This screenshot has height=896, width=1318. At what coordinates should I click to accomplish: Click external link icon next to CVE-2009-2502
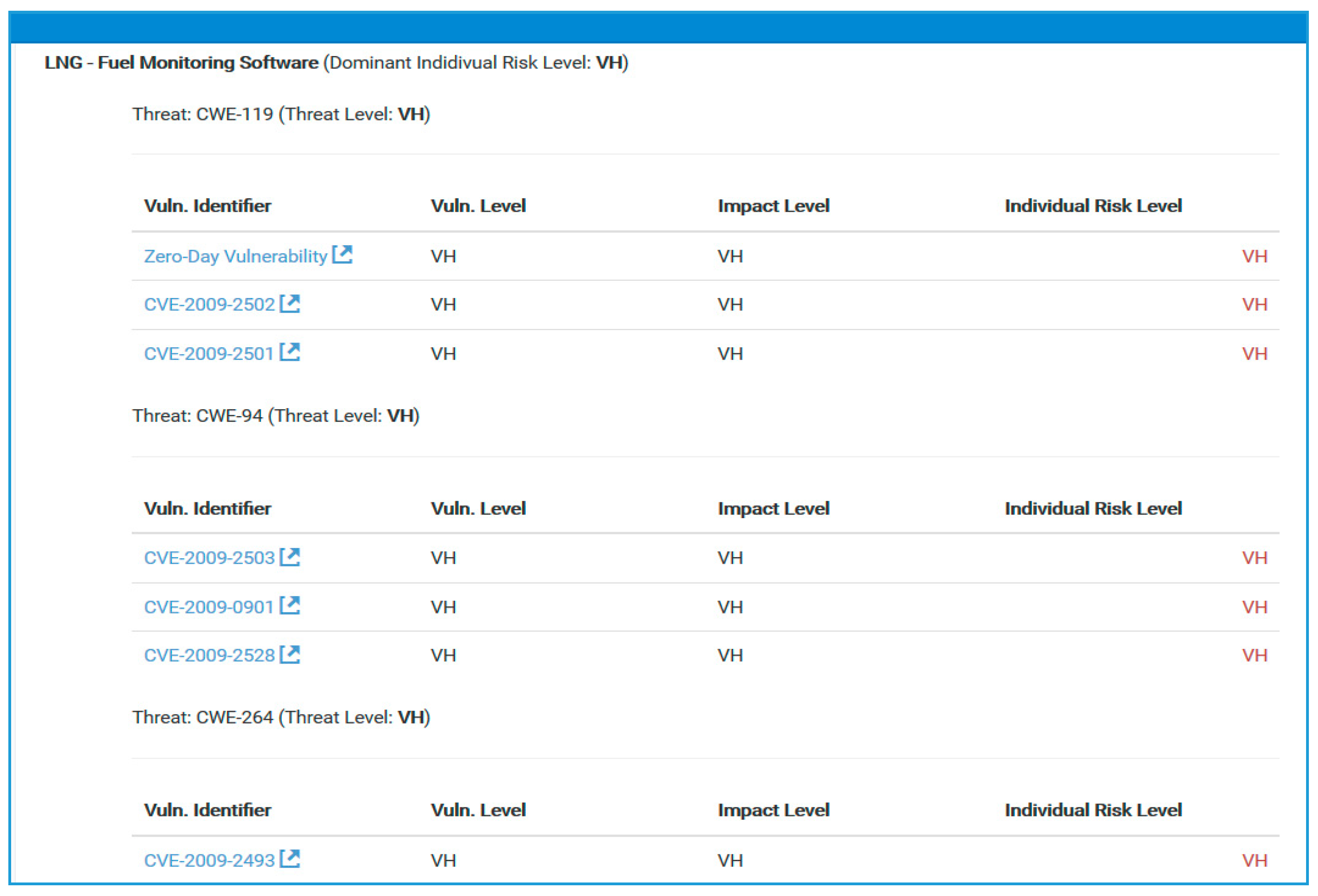290,304
